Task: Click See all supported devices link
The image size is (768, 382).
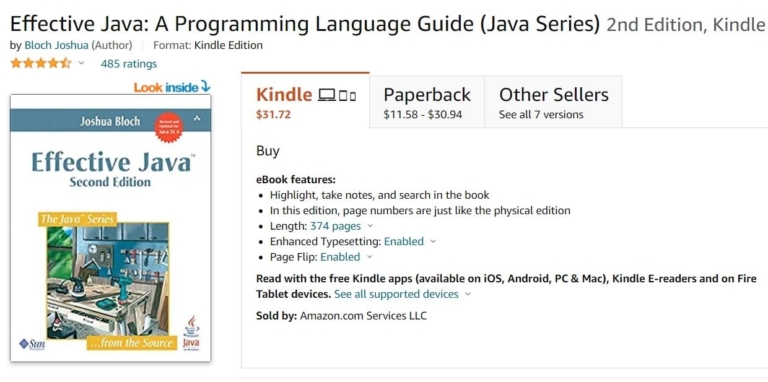Action: point(396,294)
